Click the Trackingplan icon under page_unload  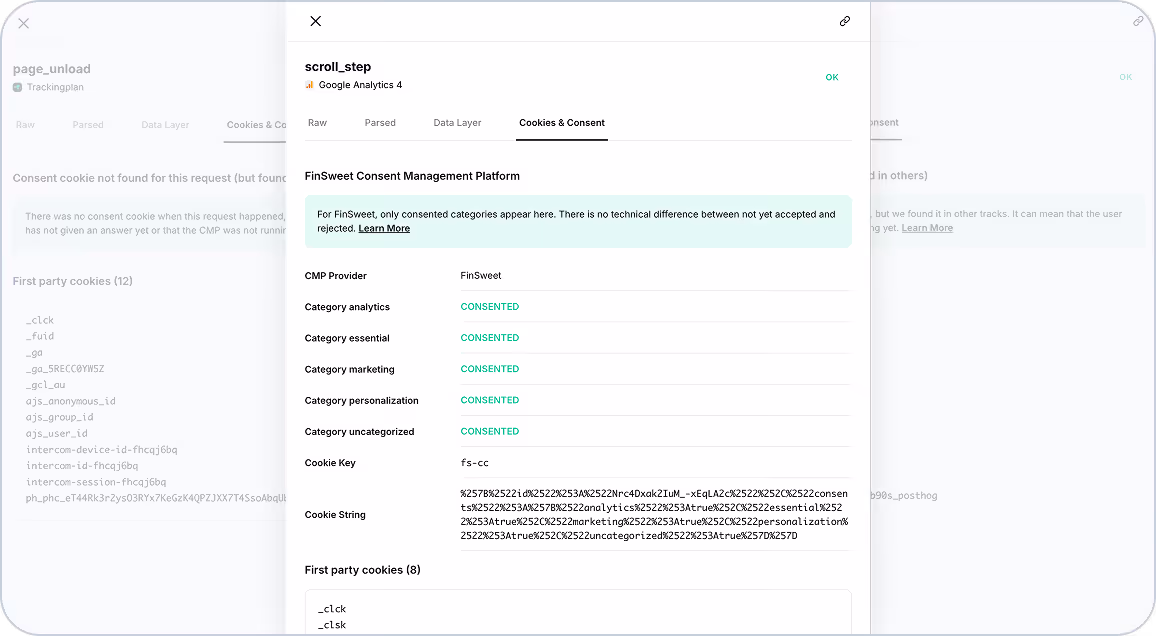pos(17,87)
